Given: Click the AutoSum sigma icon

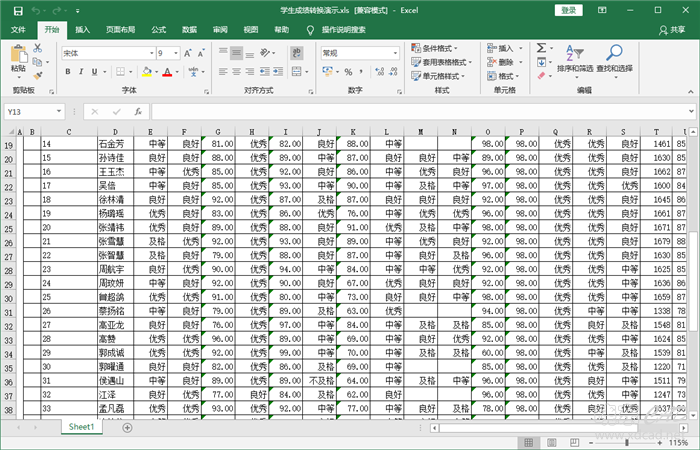Looking at the screenshot, I should click(x=541, y=48).
